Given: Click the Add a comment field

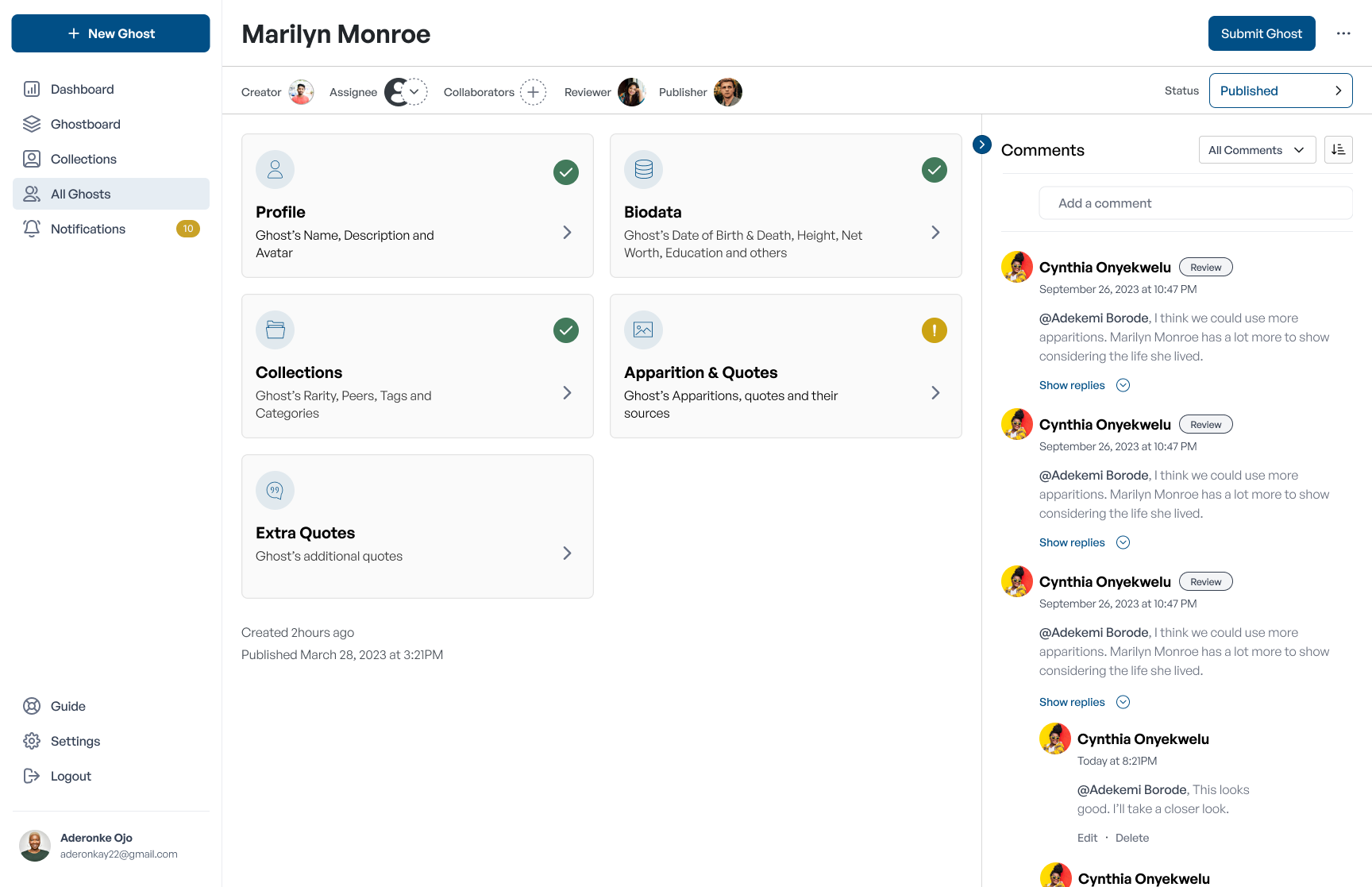Looking at the screenshot, I should [x=1196, y=203].
